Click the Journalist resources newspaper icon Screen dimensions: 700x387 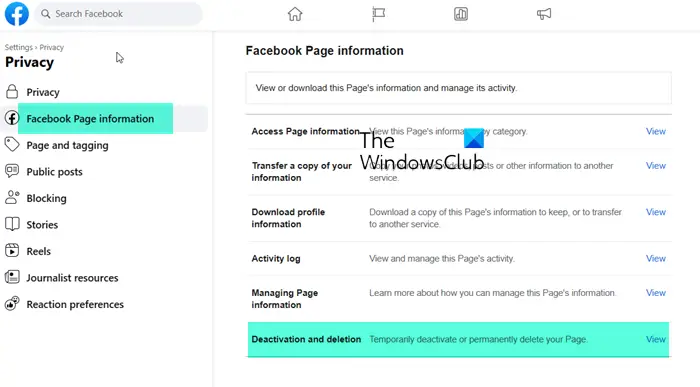(12, 277)
